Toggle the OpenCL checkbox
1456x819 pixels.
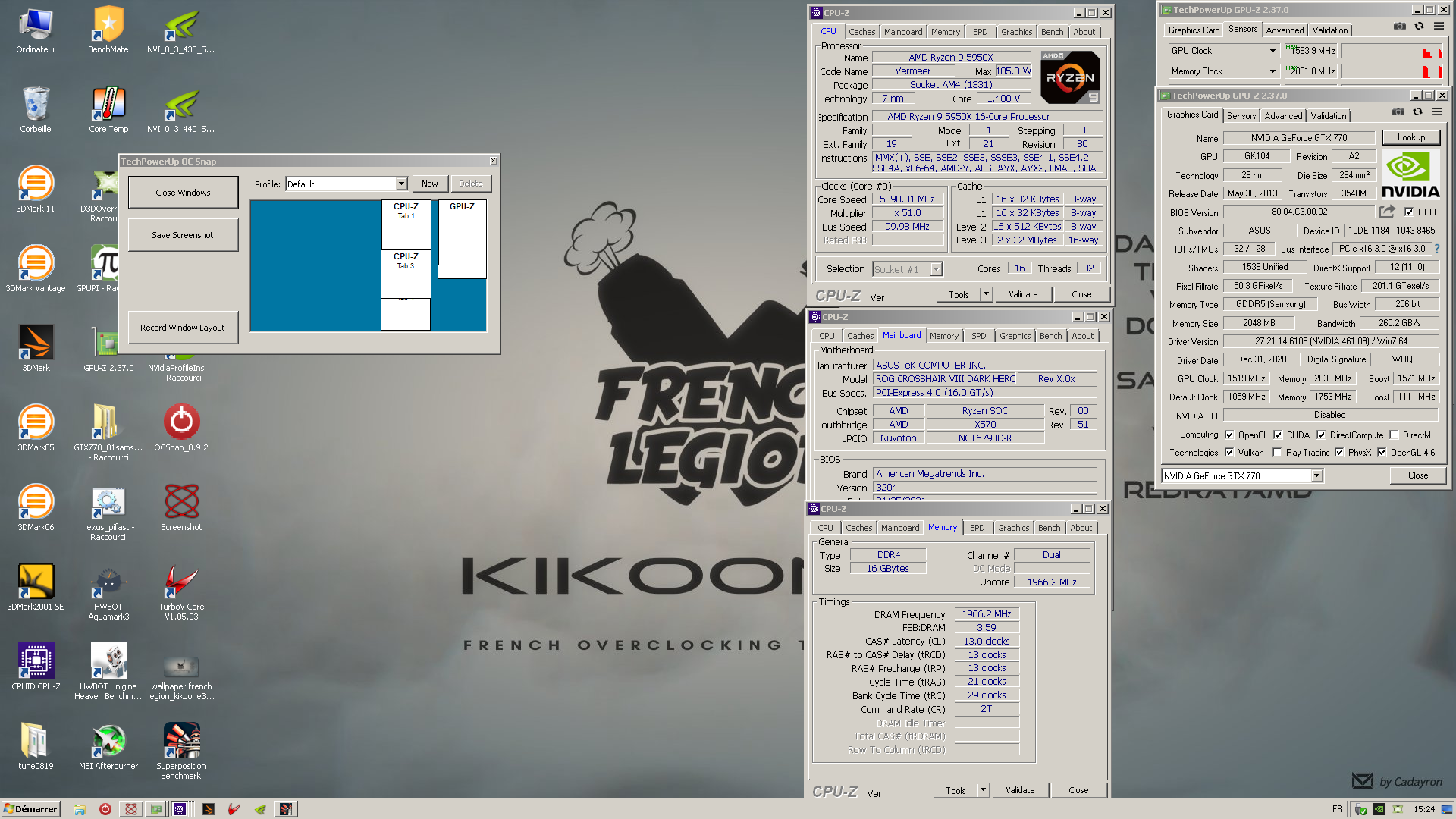[x=1229, y=435]
